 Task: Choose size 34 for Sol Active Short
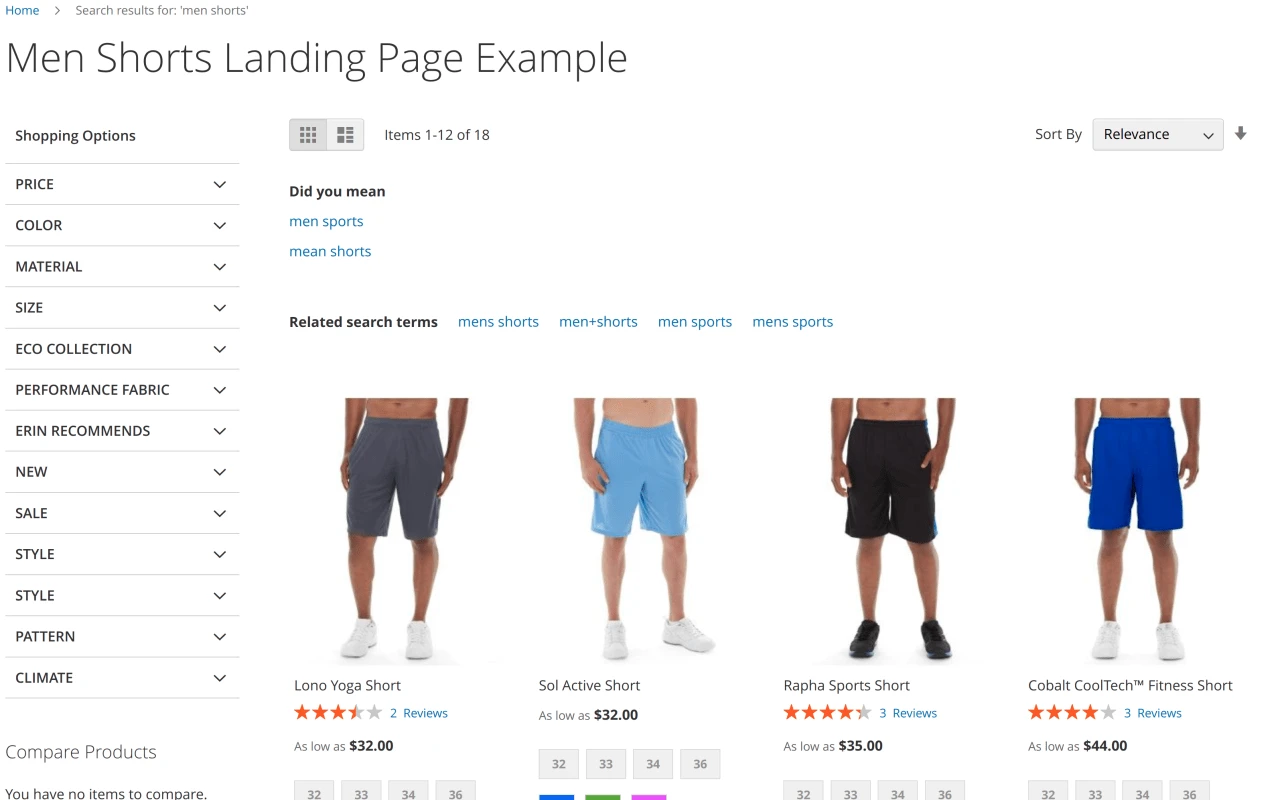653,764
